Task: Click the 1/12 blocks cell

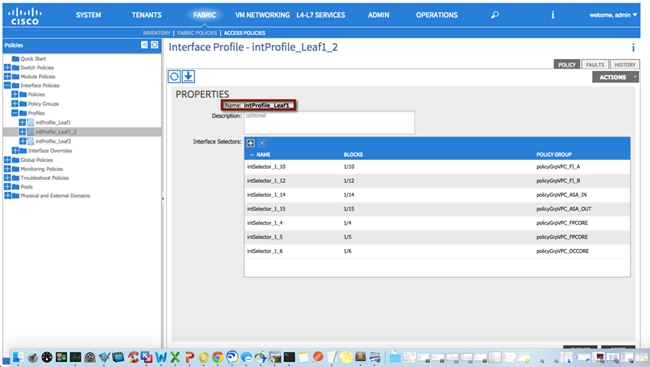Action: pos(349,181)
